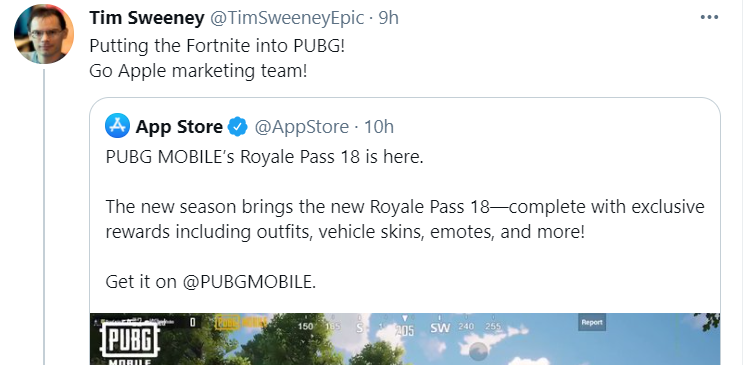
Task: Click the 205 compass bearing indicator
Action: click(405, 330)
